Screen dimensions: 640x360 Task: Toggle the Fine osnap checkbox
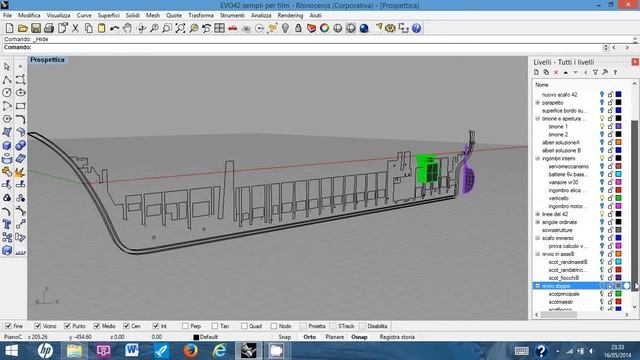point(8,326)
